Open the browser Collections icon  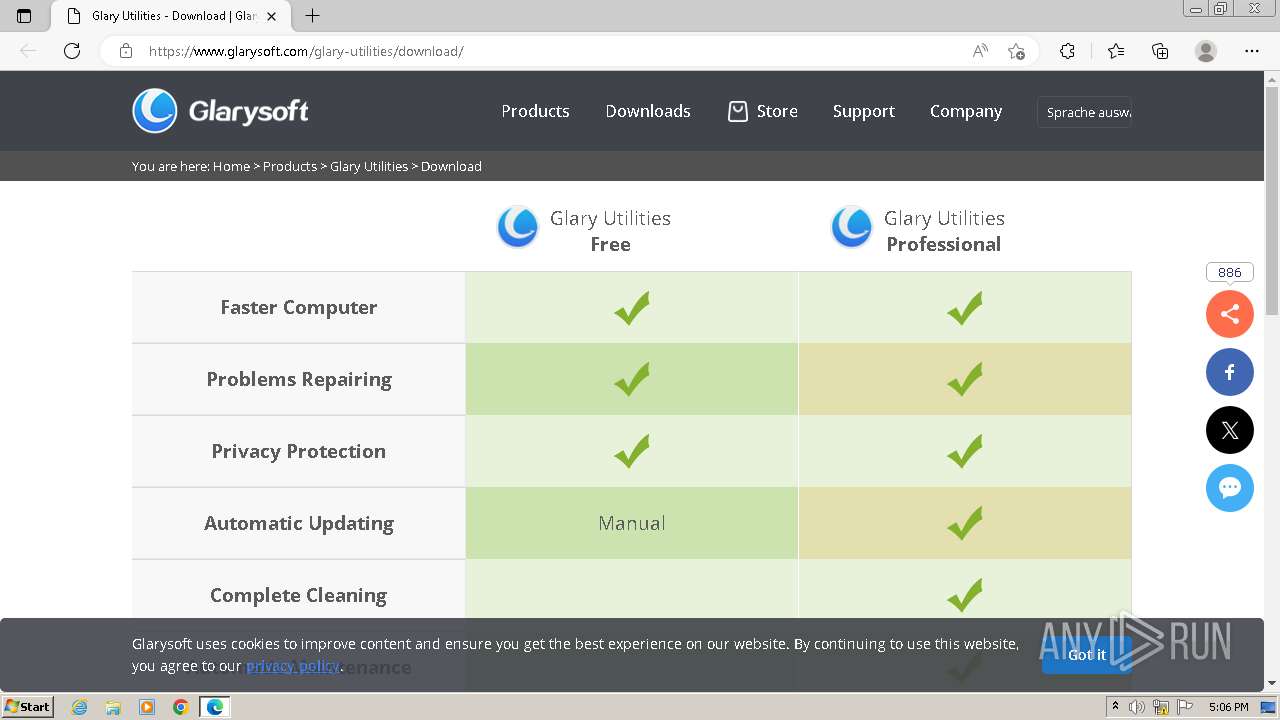(x=1160, y=51)
